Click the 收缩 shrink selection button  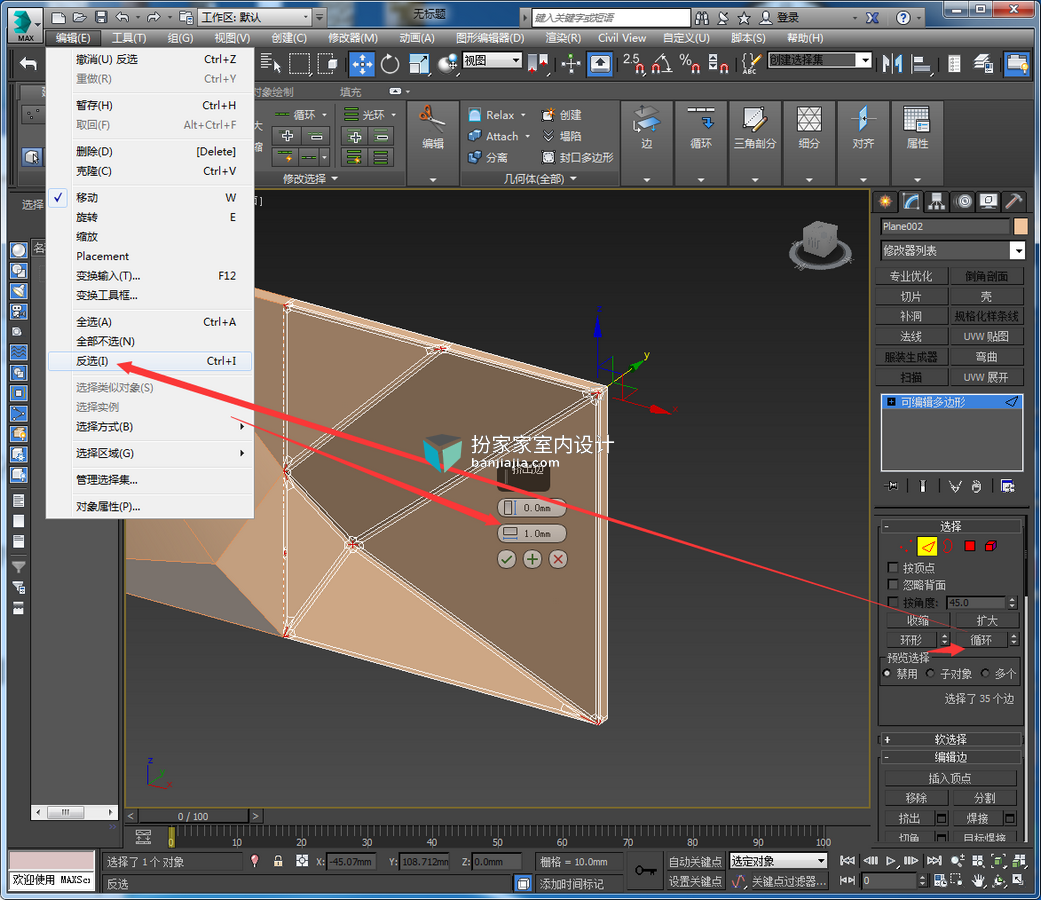[x=918, y=621]
